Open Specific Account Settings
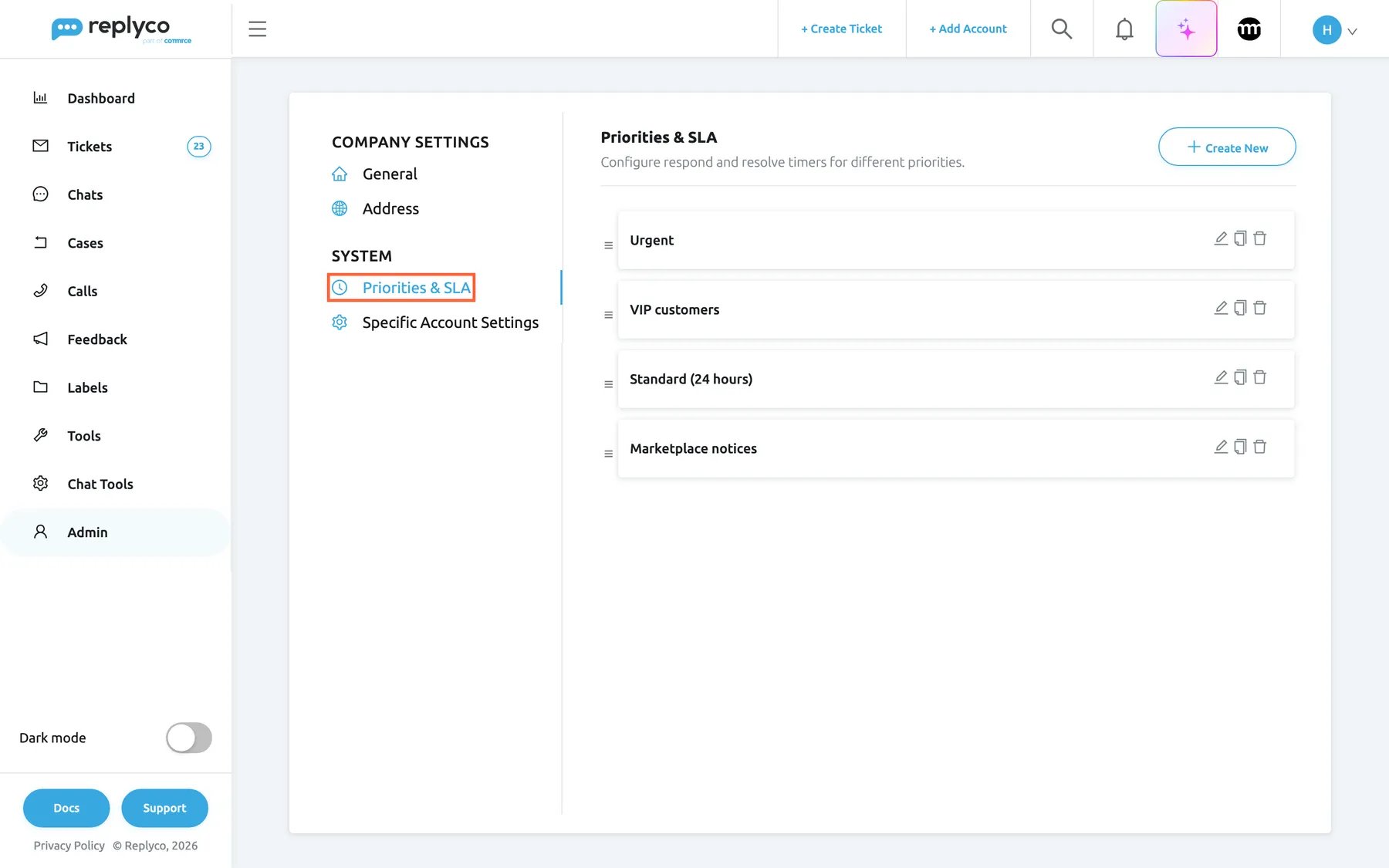This screenshot has width=1389, height=868. pyautogui.click(x=435, y=323)
